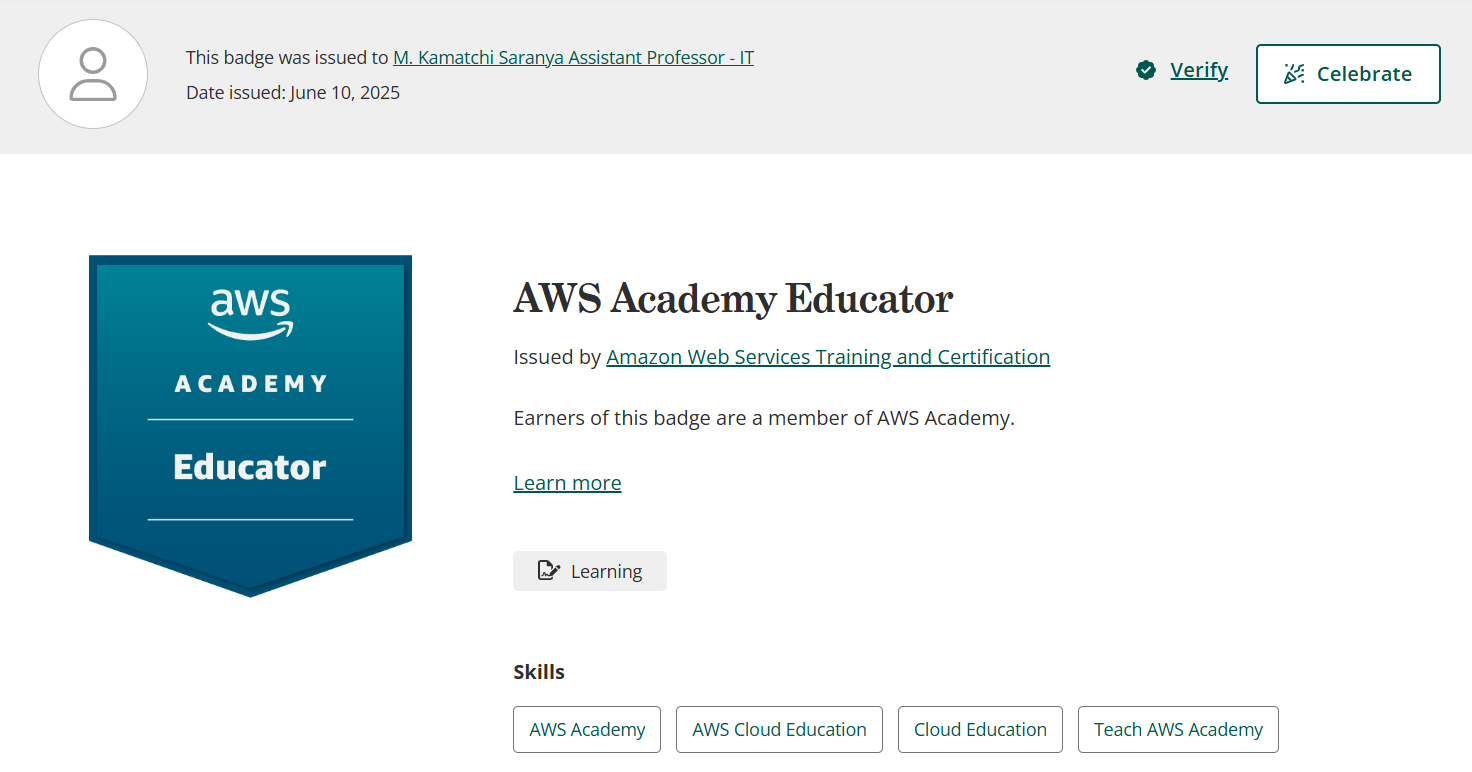Choose the Cloud Education skill tag
This screenshot has height=772, width=1472.
tap(980, 730)
